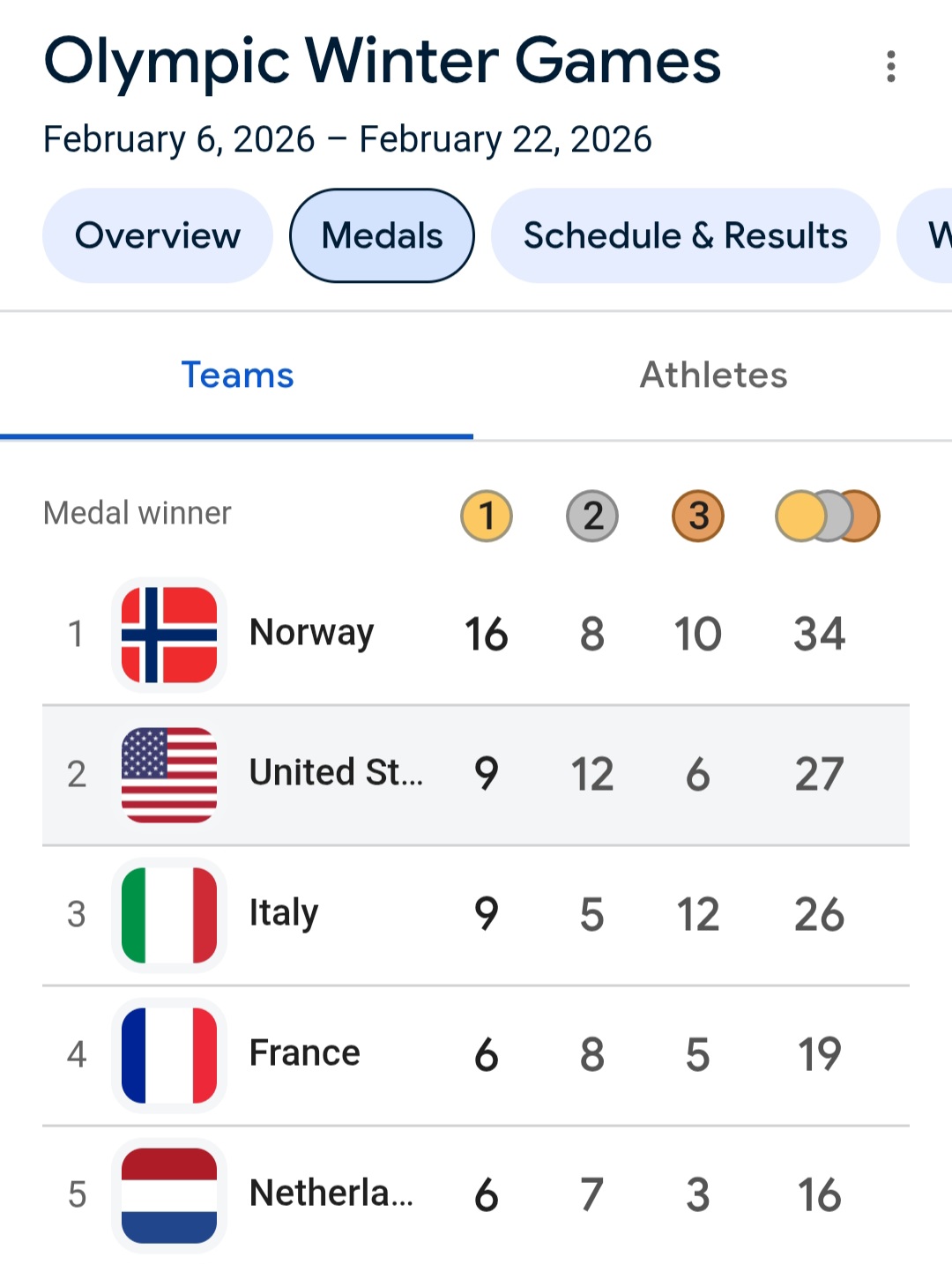Open the Norway team name
Screen dimensions: 952x1264
pos(312,633)
